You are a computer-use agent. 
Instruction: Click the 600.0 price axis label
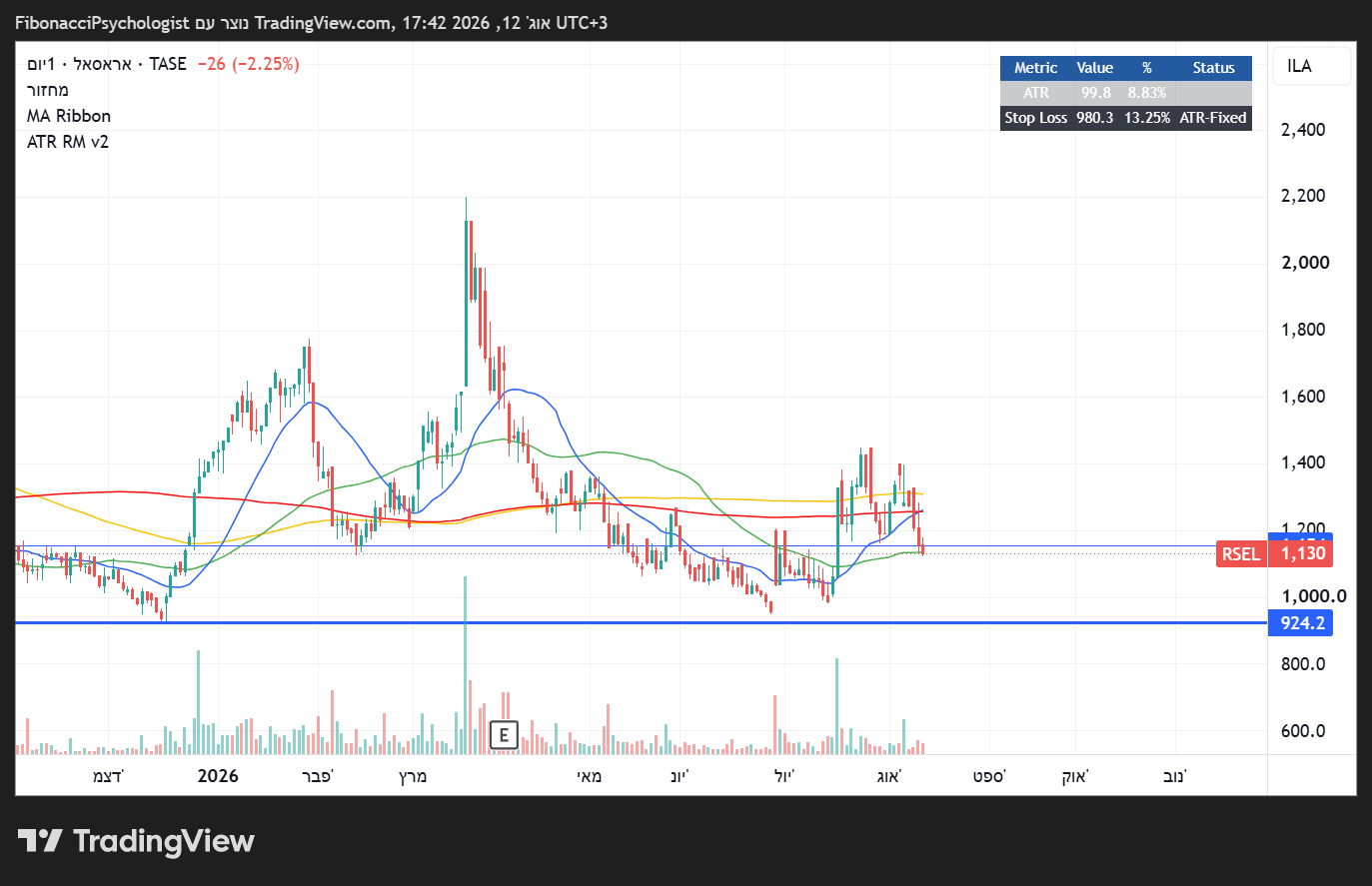[x=1303, y=731]
